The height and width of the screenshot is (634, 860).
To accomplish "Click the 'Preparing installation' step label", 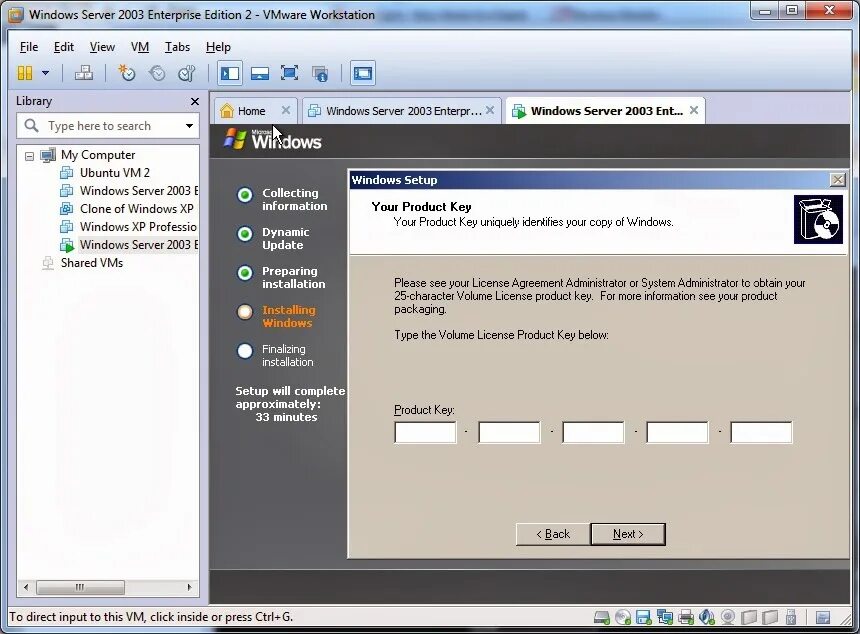I will [293, 278].
